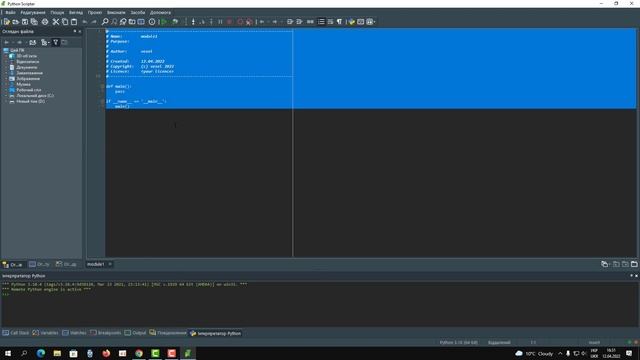Click the Clear All Breakpoints icon
The width and height of the screenshot is (640, 360).
point(249,22)
